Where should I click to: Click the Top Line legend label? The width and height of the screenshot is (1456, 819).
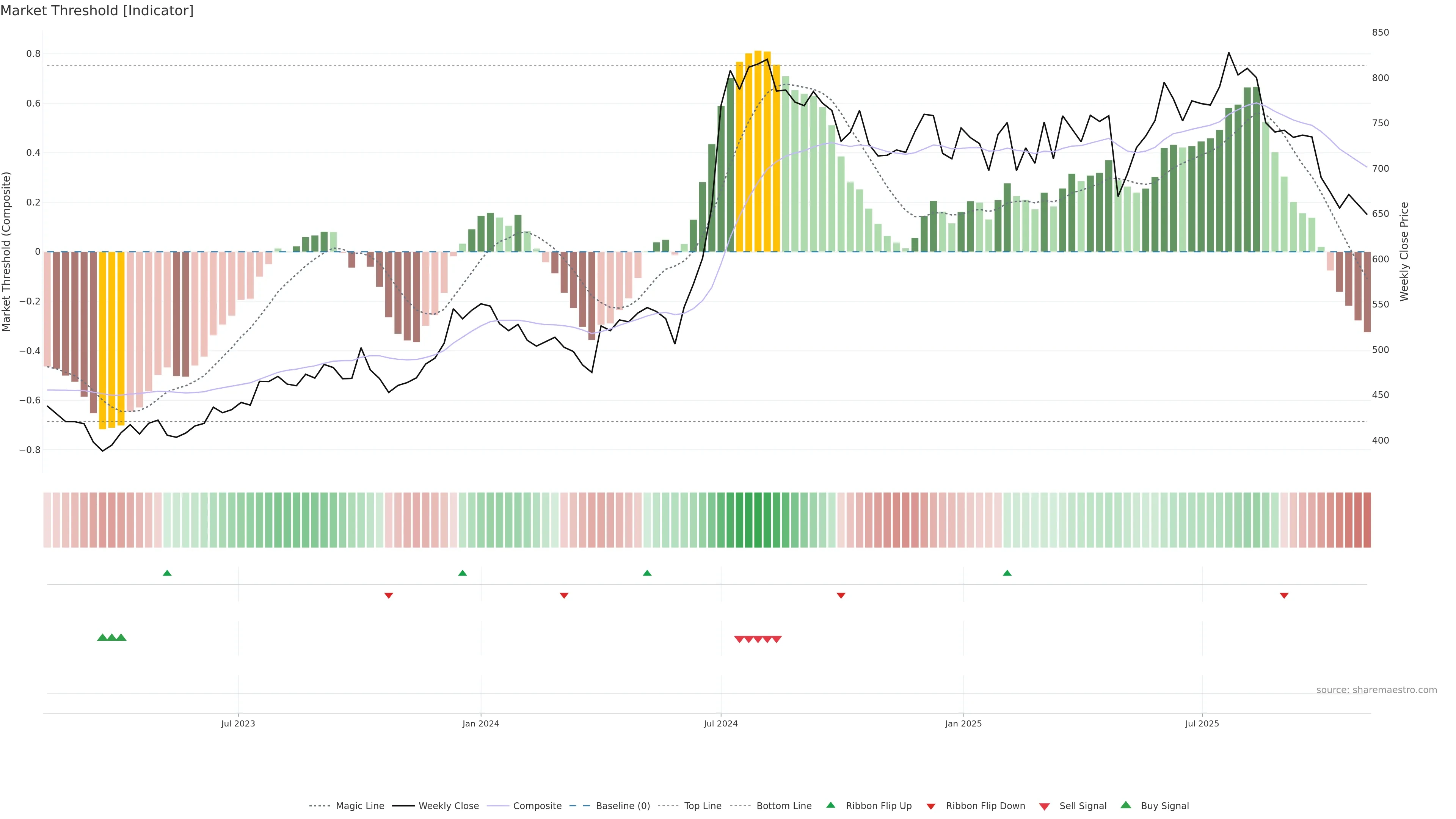coord(703,806)
